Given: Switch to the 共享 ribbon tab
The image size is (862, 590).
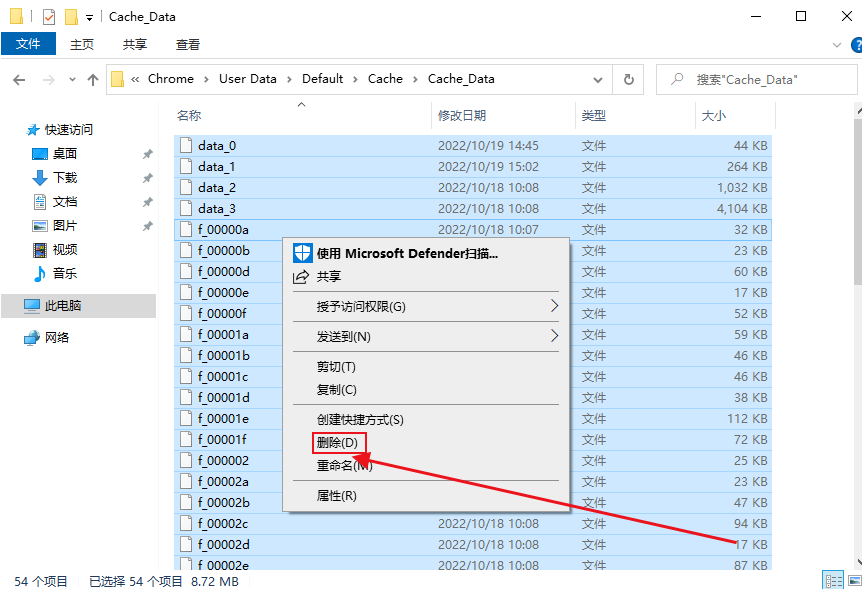Looking at the screenshot, I should [x=135, y=45].
